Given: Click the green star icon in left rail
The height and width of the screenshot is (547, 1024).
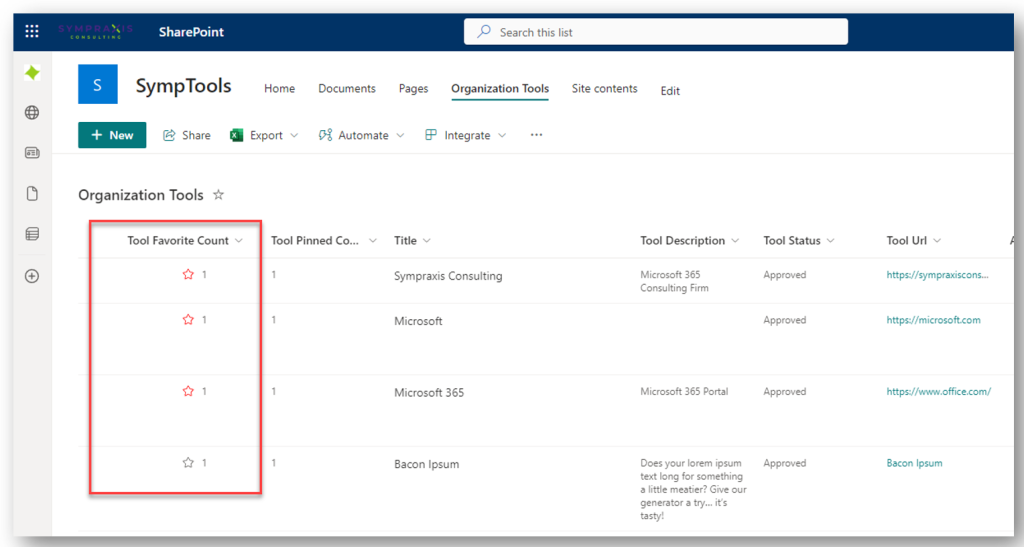Looking at the screenshot, I should click(32, 72).
